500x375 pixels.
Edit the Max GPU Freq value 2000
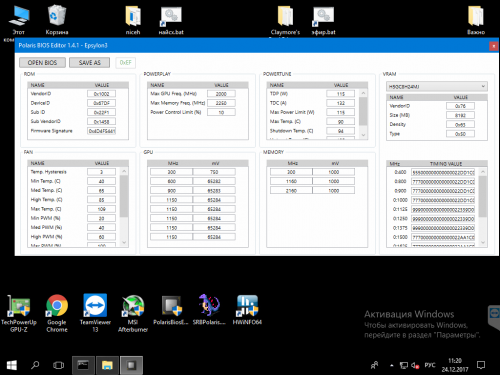221,94
